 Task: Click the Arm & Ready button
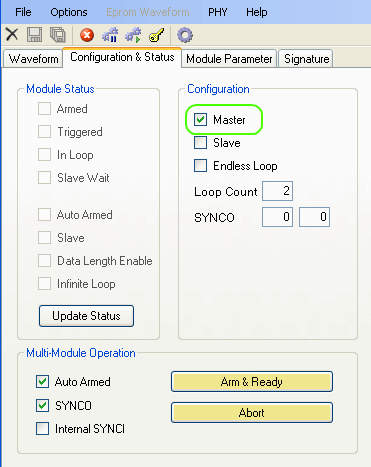click(252, 382)
